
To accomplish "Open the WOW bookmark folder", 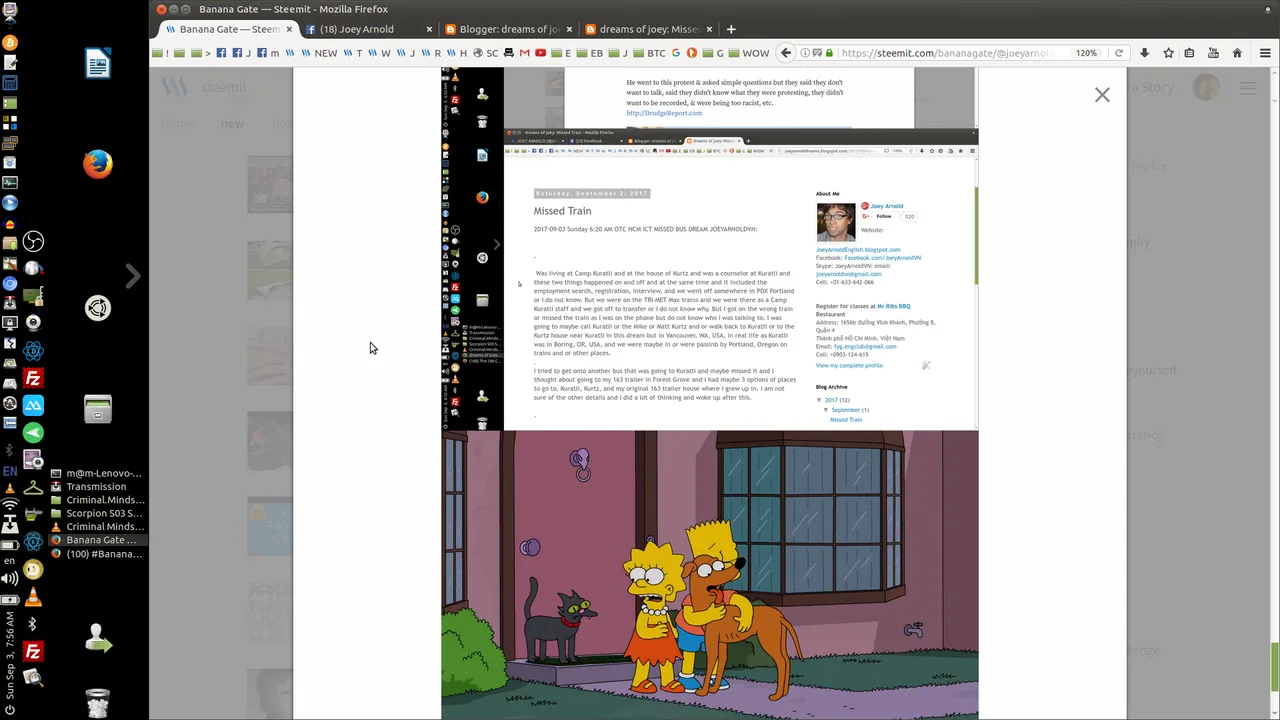I will 748,53.
